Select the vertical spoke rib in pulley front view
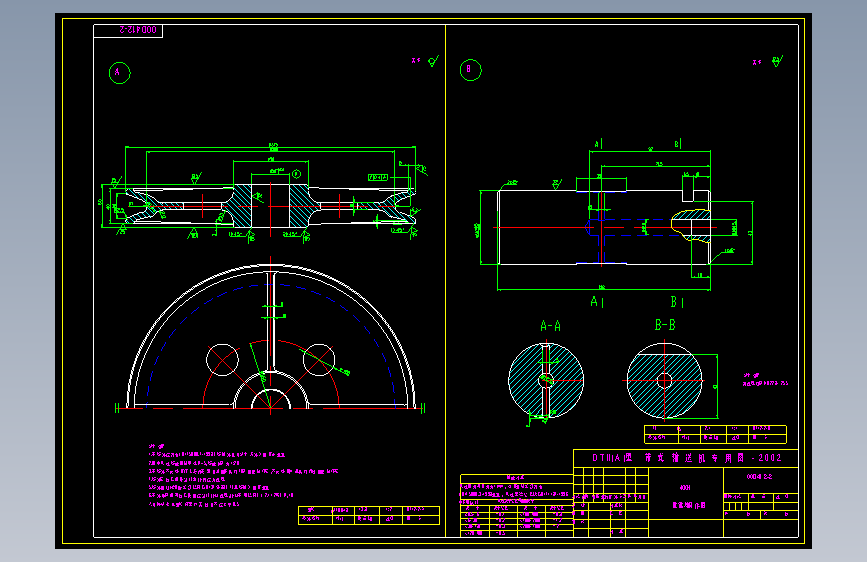 pos(270,322)
